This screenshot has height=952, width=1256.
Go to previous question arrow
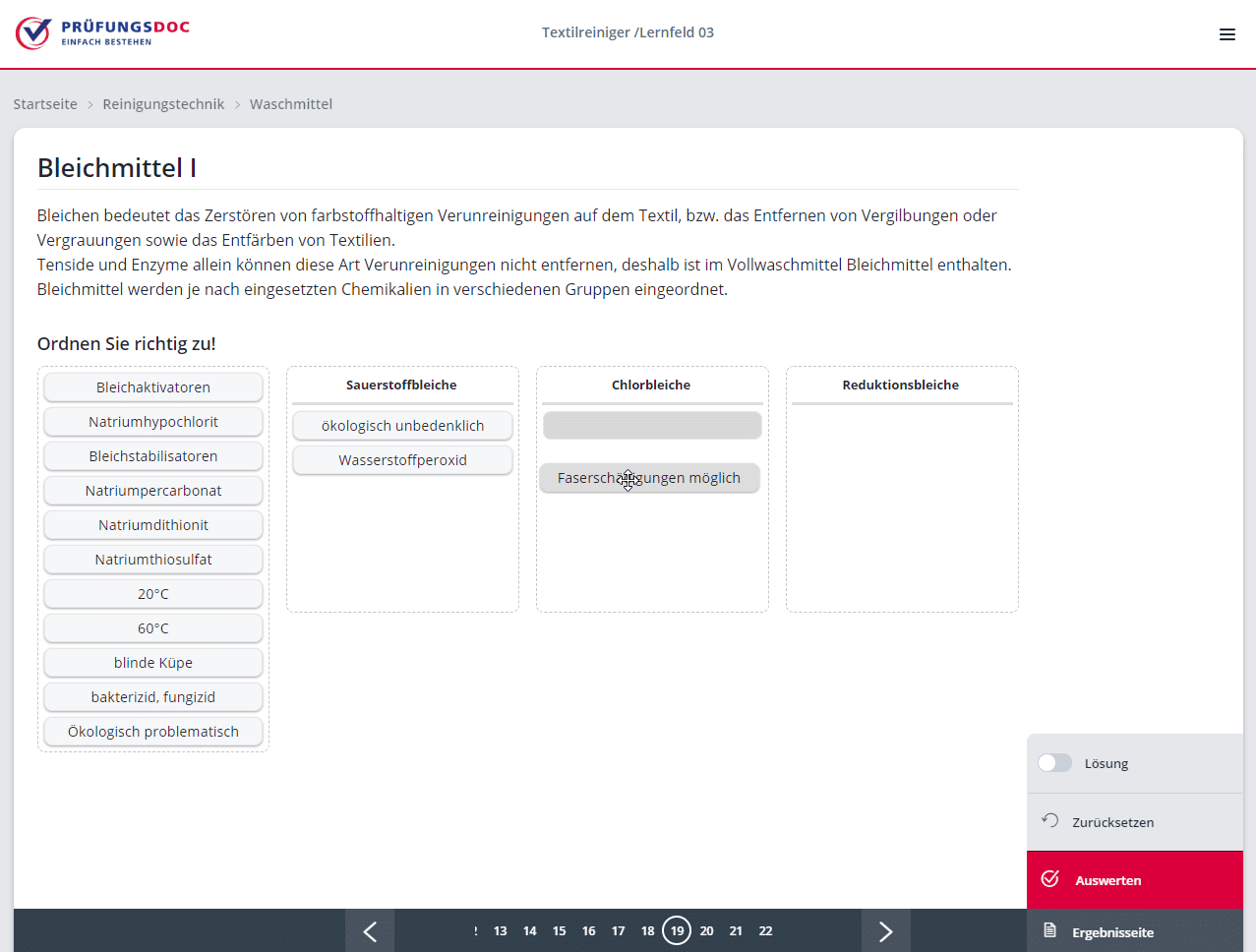pos(370,931)
